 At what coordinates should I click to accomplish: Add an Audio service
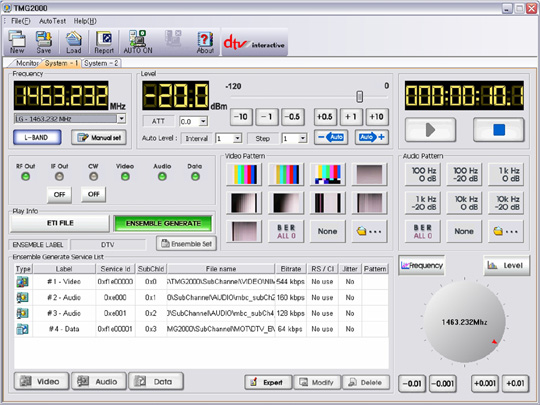99,382
